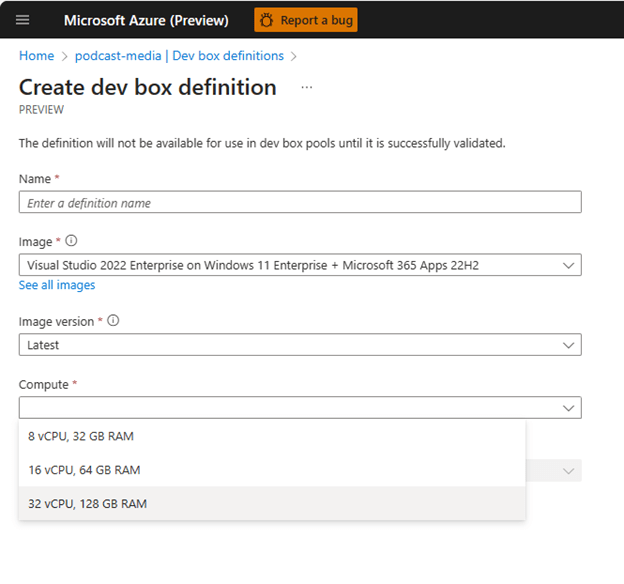Click the chevron arrow of Image version field
Screen dimensions: 624x584
(x=568, y=345)
